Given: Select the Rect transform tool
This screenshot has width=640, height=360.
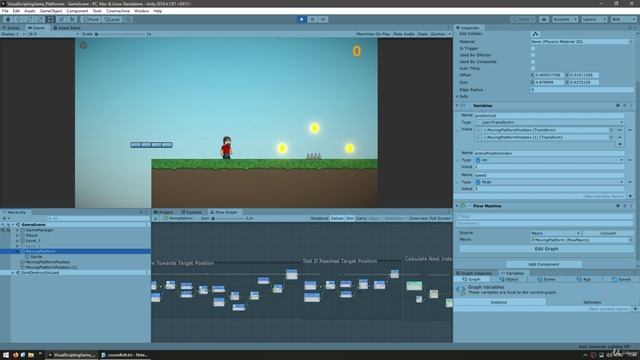Looking at the screenshot, I should coord(50,19).
